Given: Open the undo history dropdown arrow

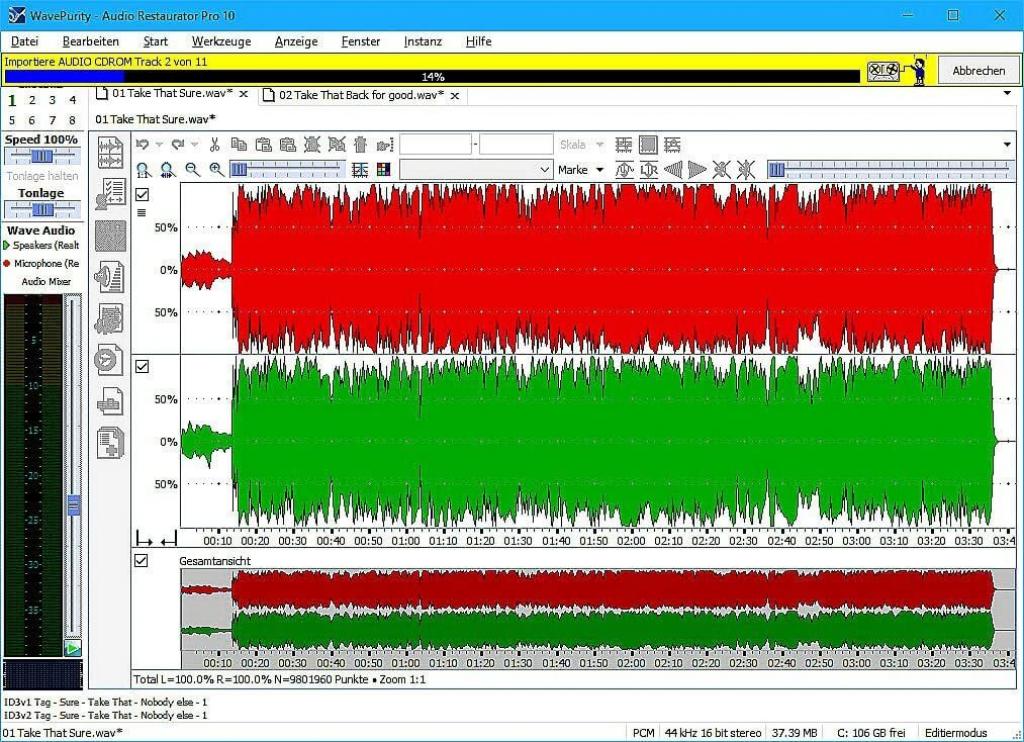Looking at the screenshot, I should 159,145.
